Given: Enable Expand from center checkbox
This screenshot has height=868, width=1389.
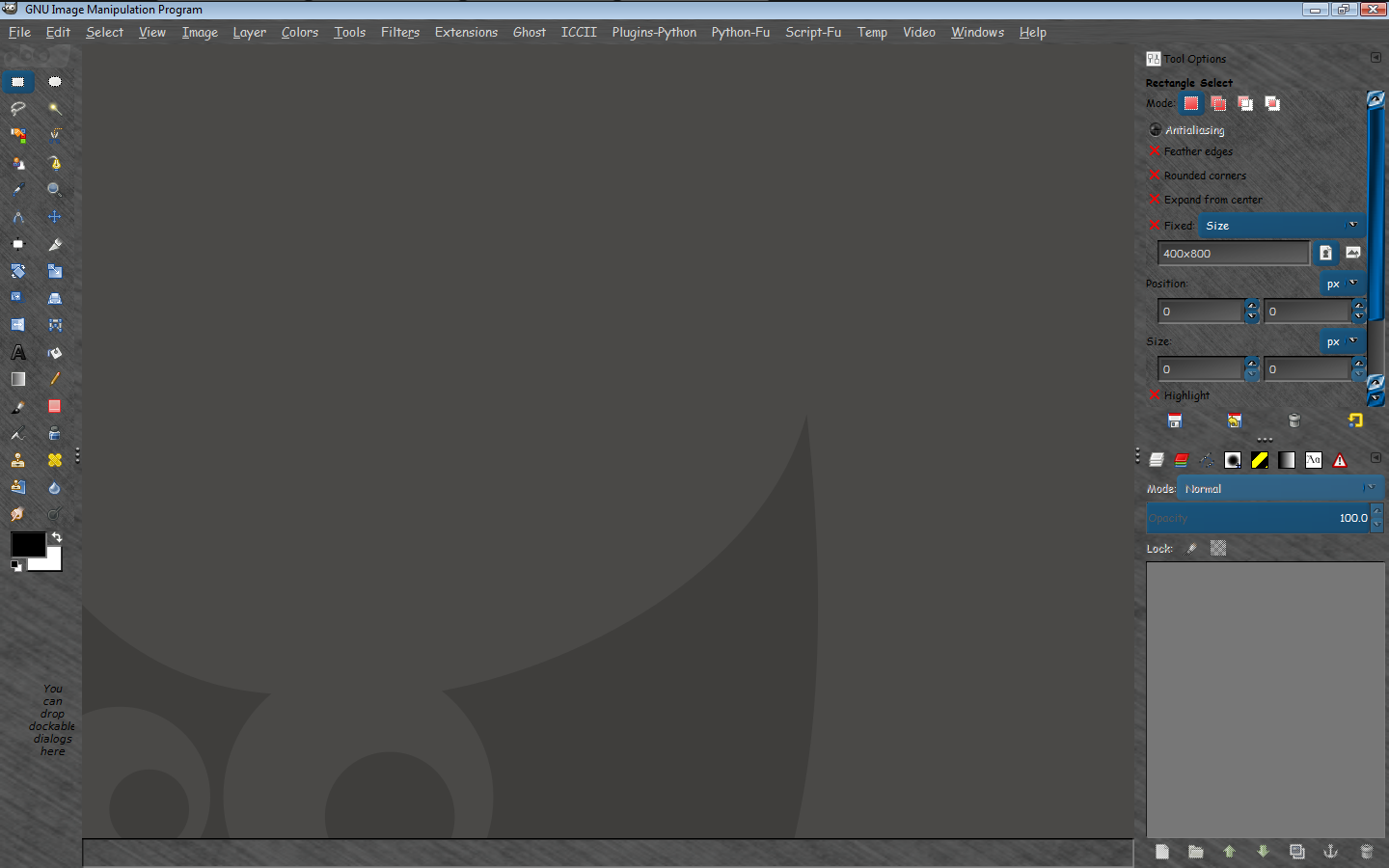Looking at the screenshot, I should (1155, 200).
